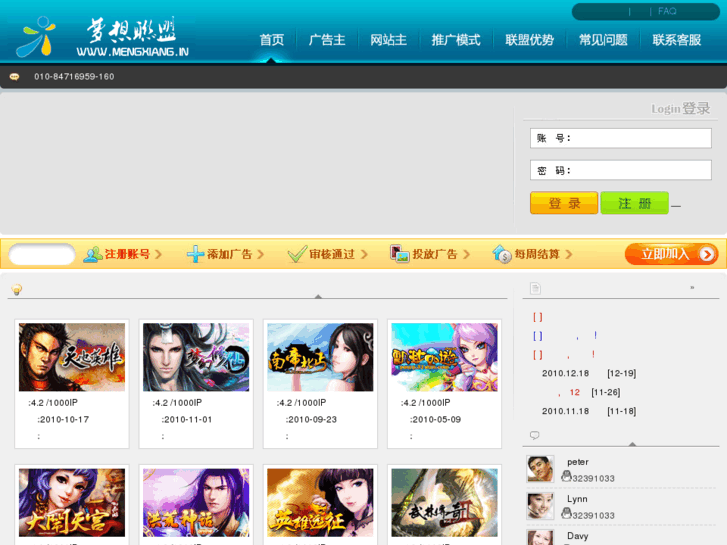
Task: Click phone number 010-84716959-160
Action: coord(74,77)
